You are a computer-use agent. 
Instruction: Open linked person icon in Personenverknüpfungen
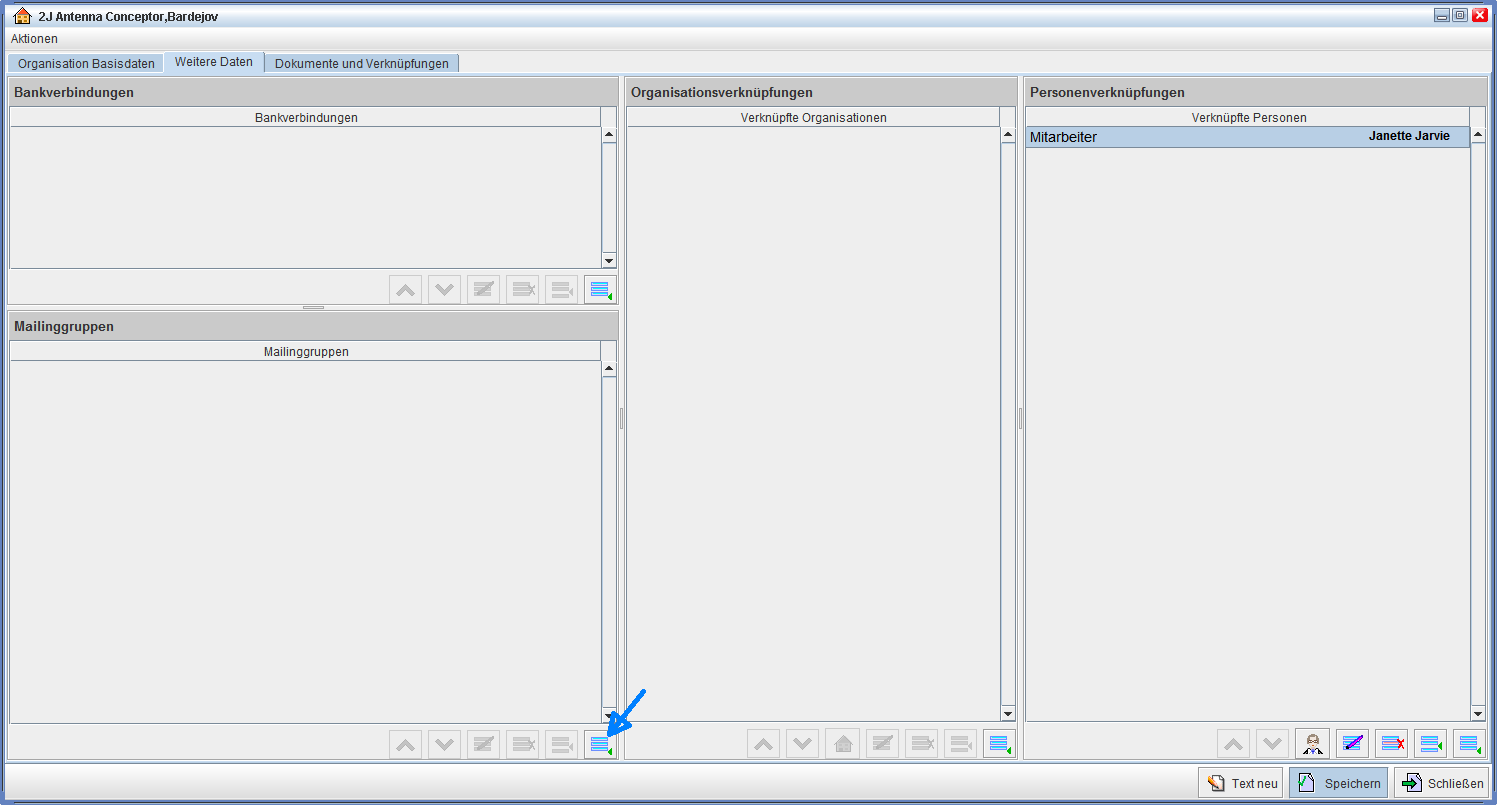pos(1312,744)
